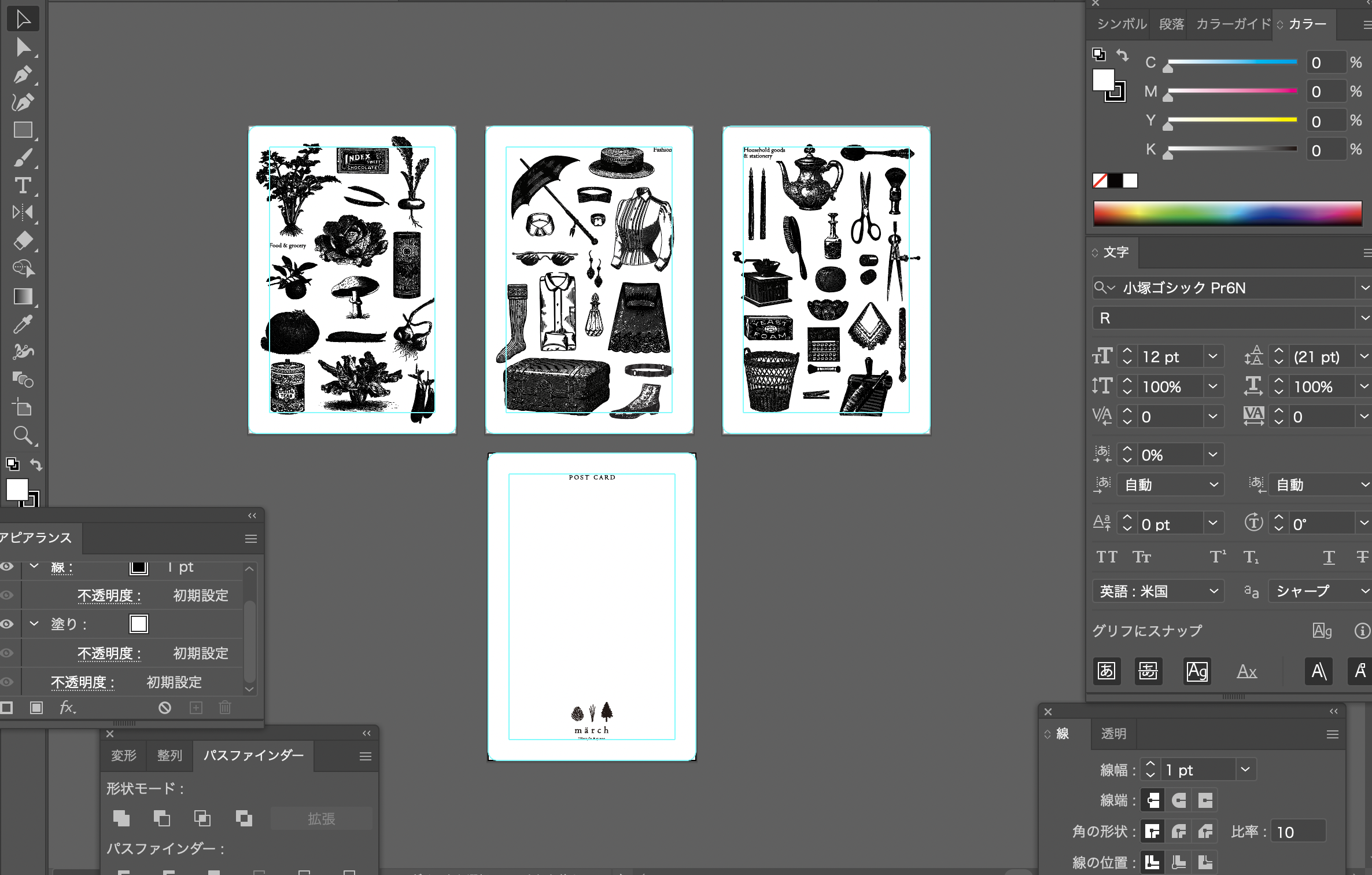Image resolution: width=1372 pixels, height=875 pixels.
Task: Pick the Eraser tool
Action: click(23, 241)
